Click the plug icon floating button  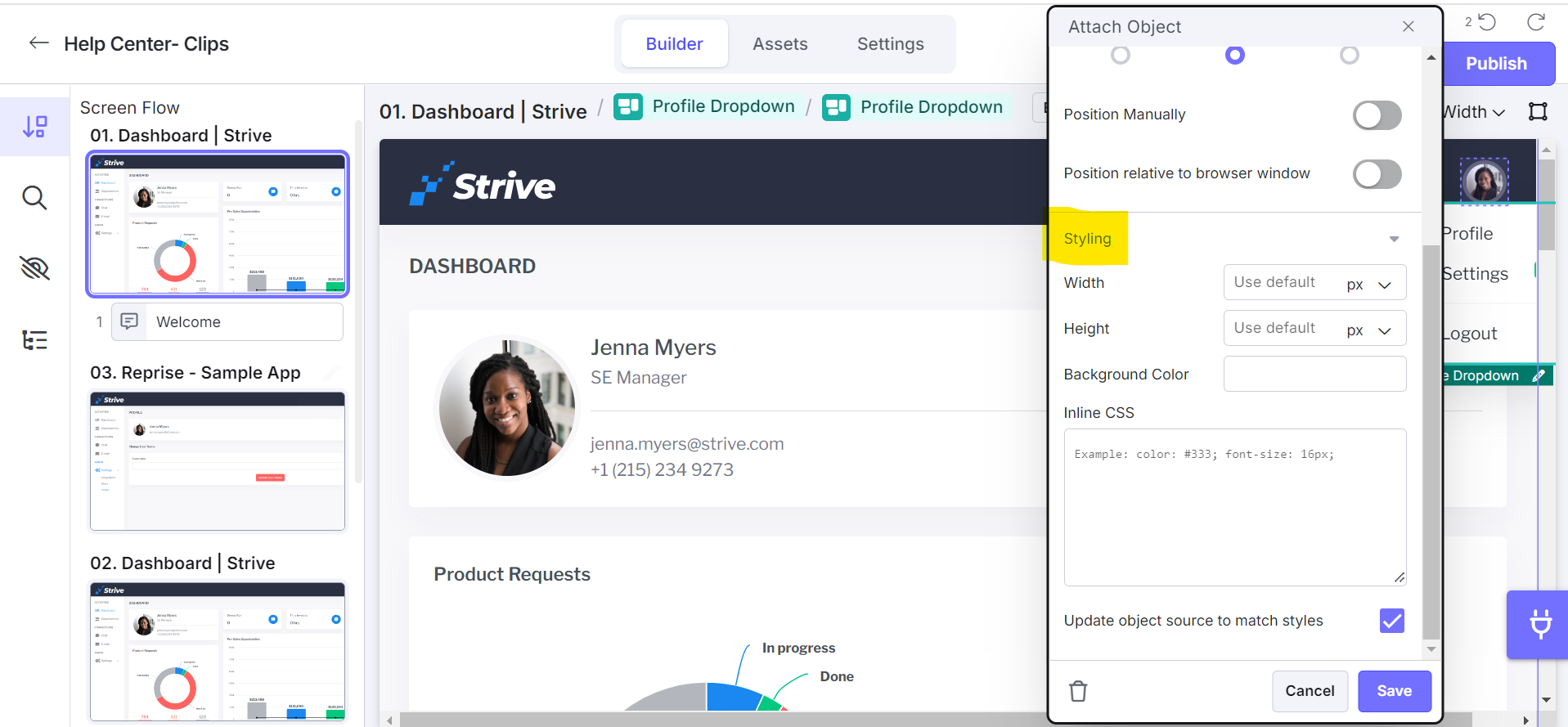click(x=1541, y=624)
